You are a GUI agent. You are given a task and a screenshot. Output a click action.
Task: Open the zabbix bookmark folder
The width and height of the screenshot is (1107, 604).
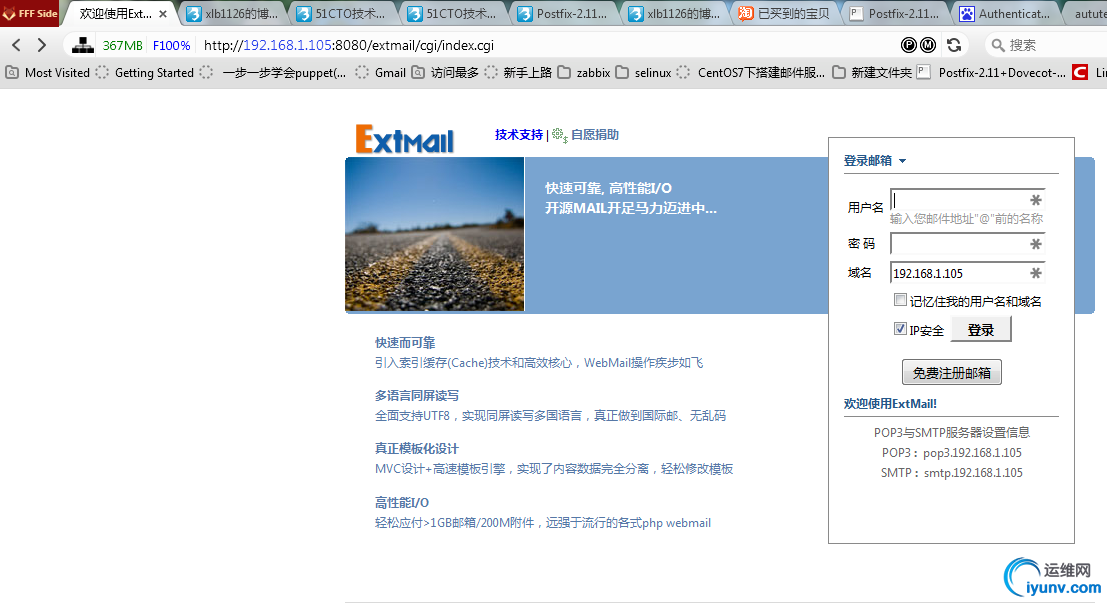tap(584, 73)
